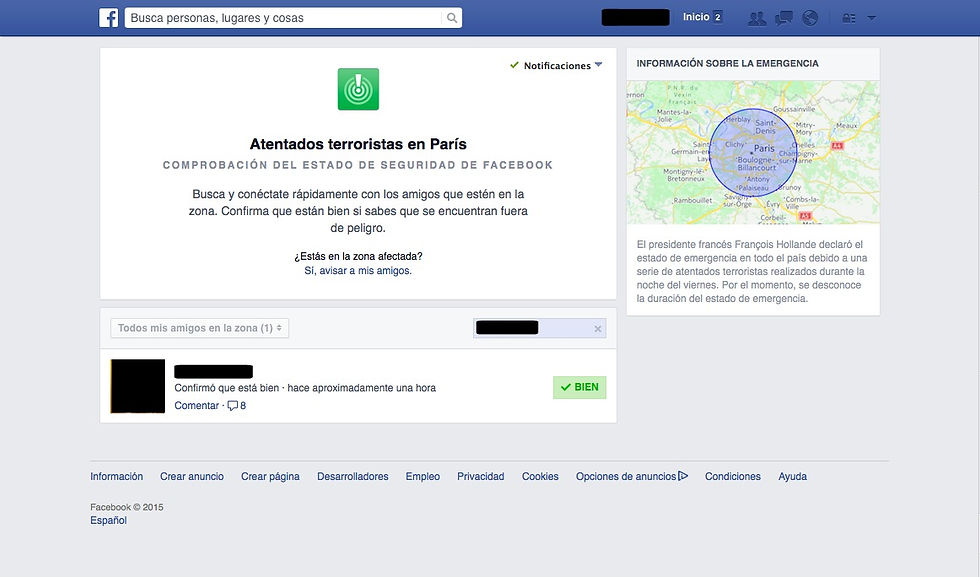
Task: Click the AdChoices triangle icon
Action: [x=683, y=476]
